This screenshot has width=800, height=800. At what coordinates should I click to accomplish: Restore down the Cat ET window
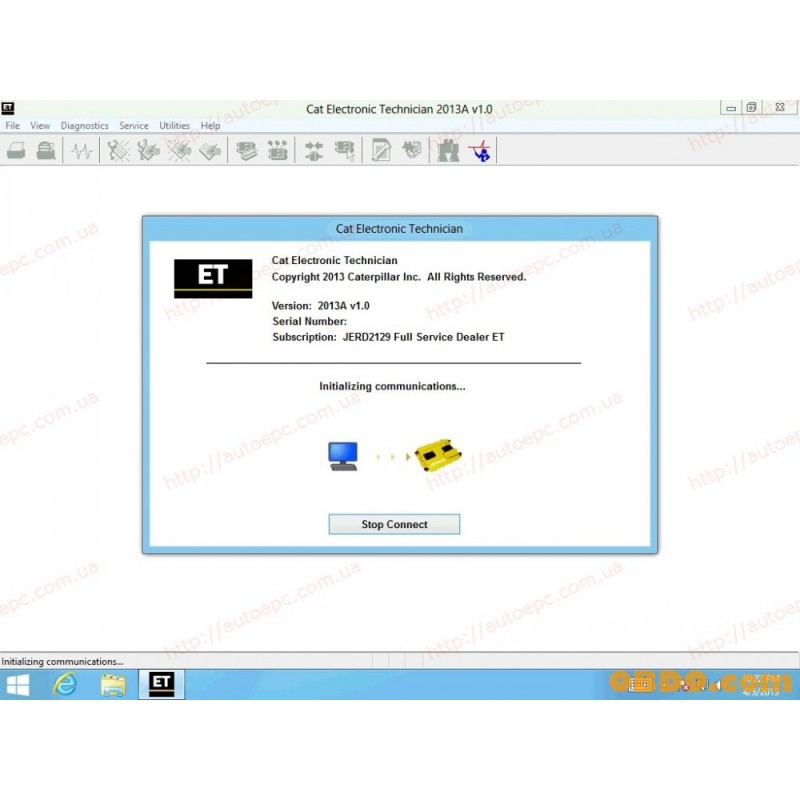(751, 108)
